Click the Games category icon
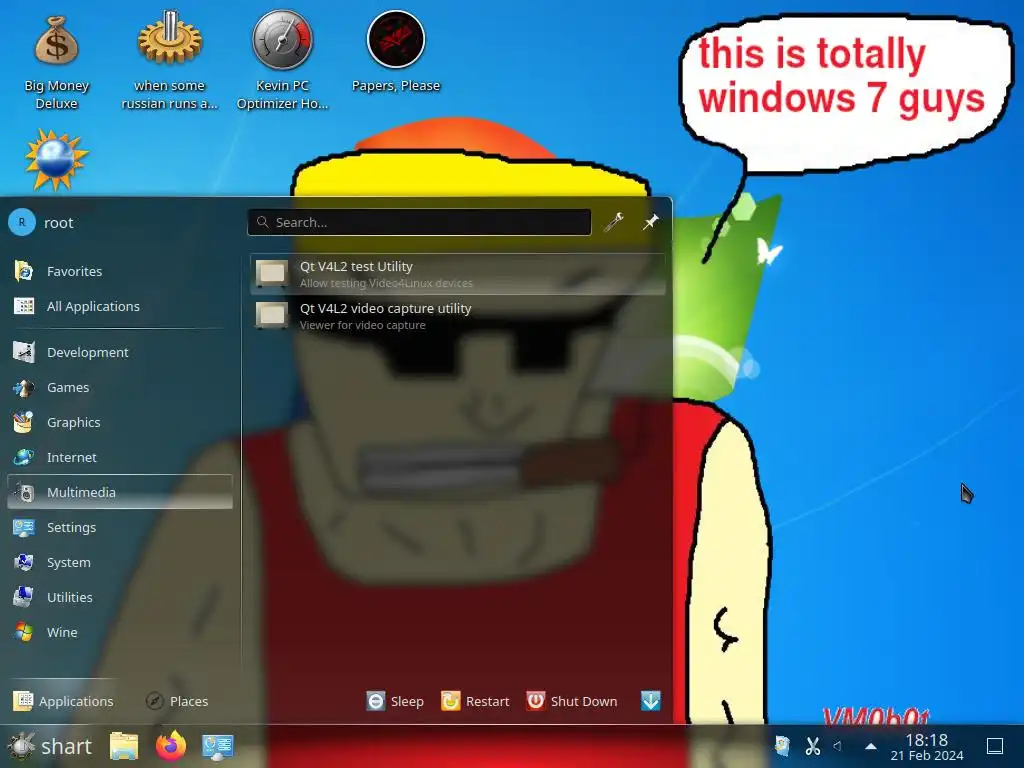 coord(24,387)
